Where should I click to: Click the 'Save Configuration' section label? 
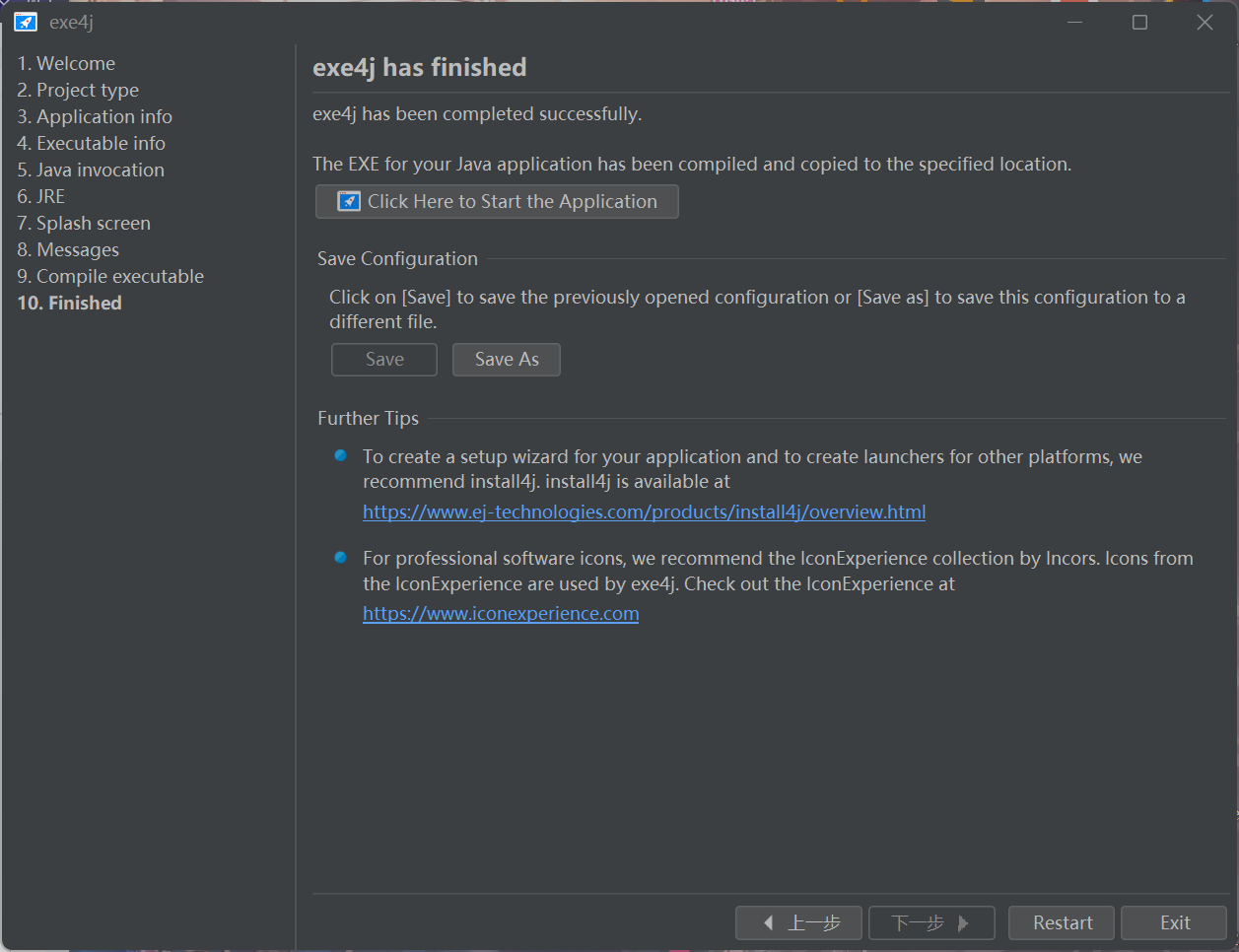click(x=397, y=258)
